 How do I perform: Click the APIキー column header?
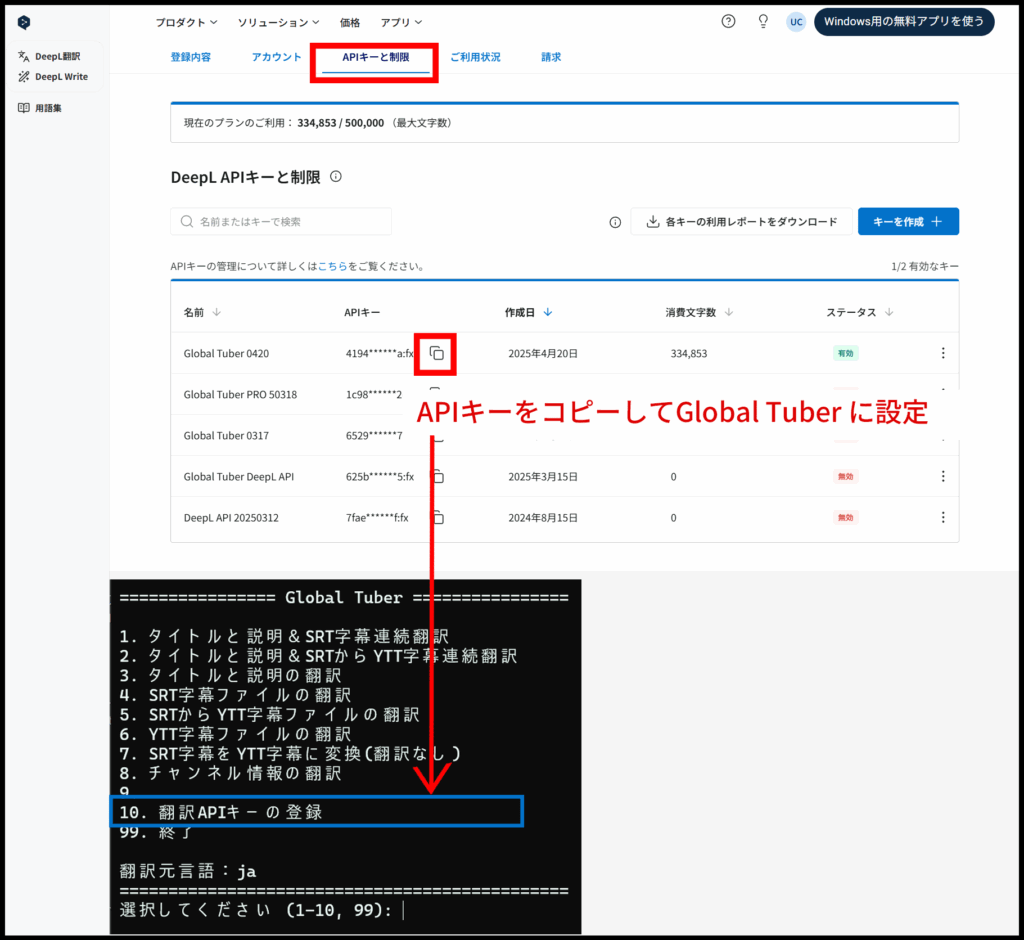click(x=362, y=312)
